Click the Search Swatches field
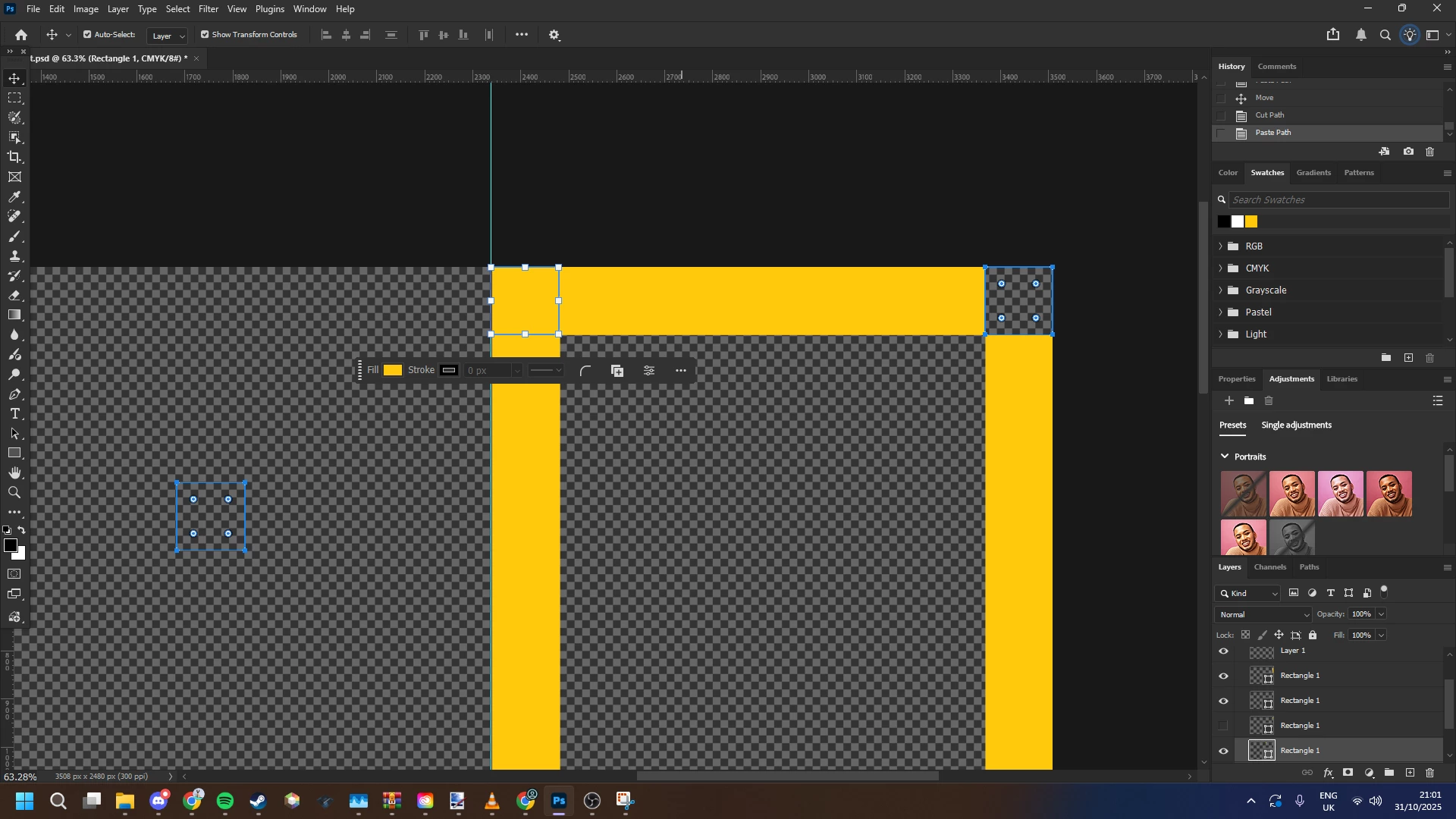 click(1338, 200)
